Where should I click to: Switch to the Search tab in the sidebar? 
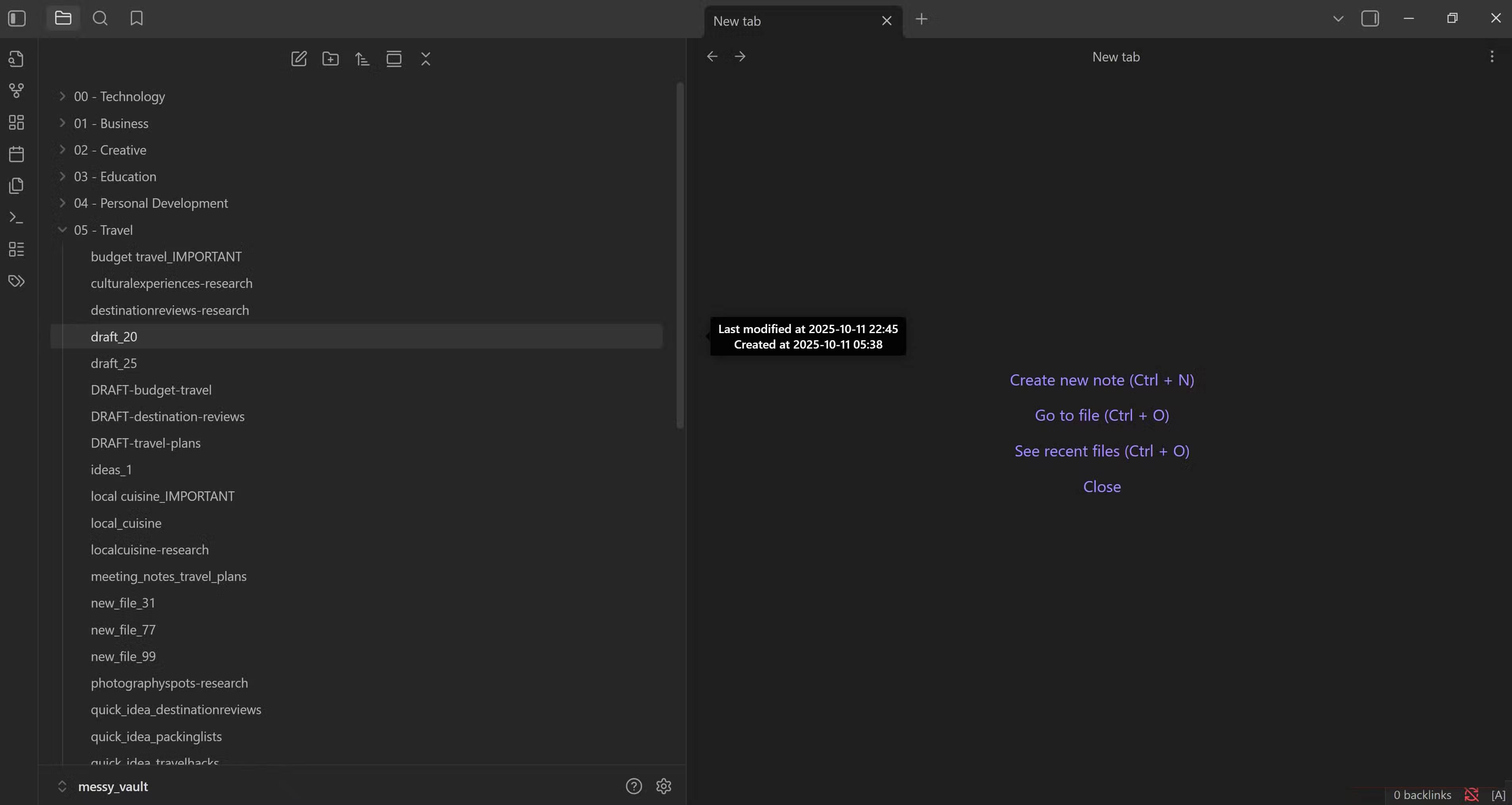(100, 19)
